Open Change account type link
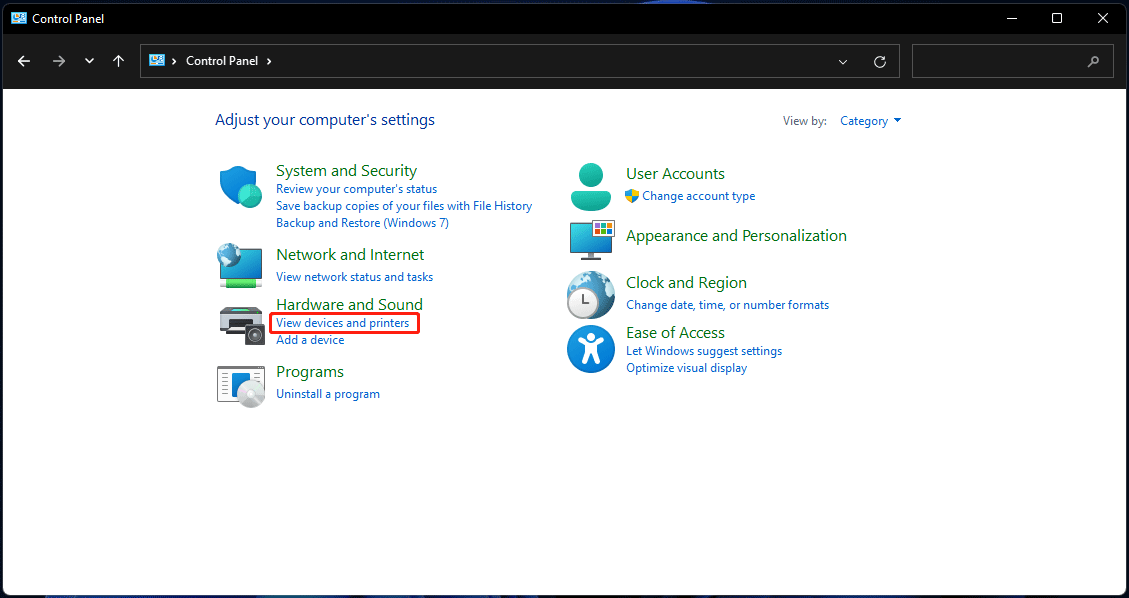 698,196
